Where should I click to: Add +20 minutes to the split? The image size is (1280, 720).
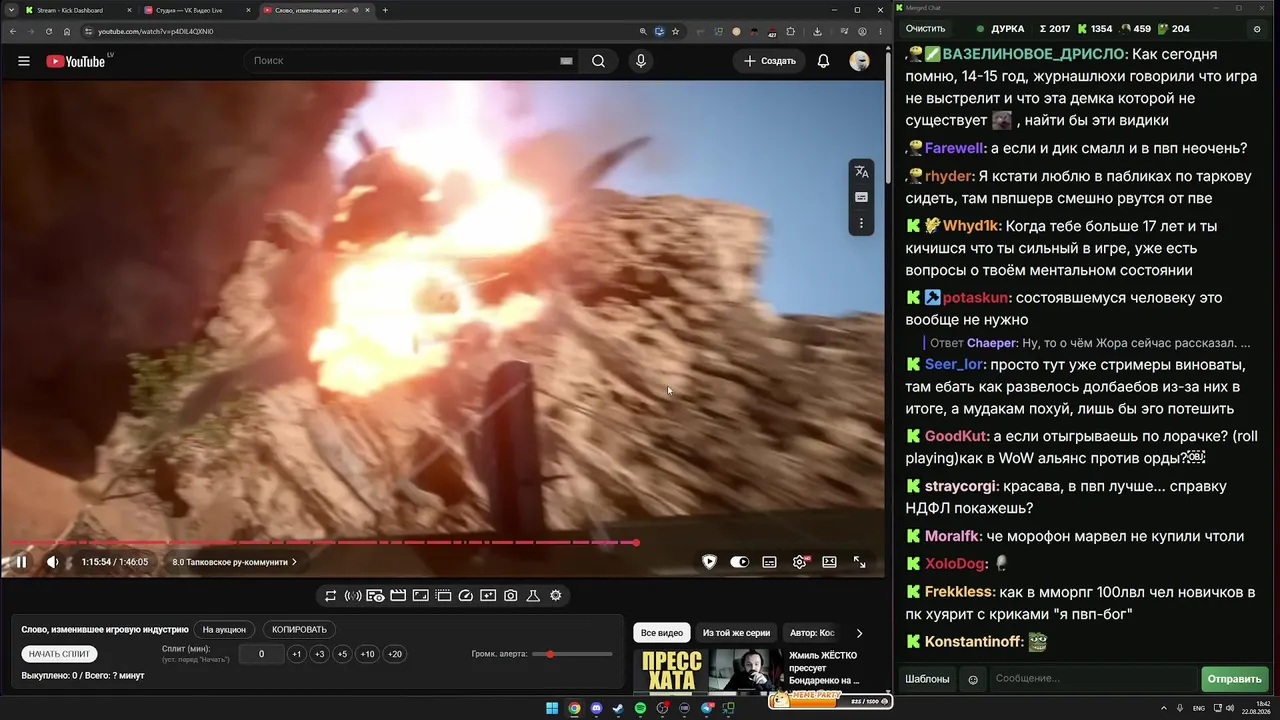(x=395, y=654)
